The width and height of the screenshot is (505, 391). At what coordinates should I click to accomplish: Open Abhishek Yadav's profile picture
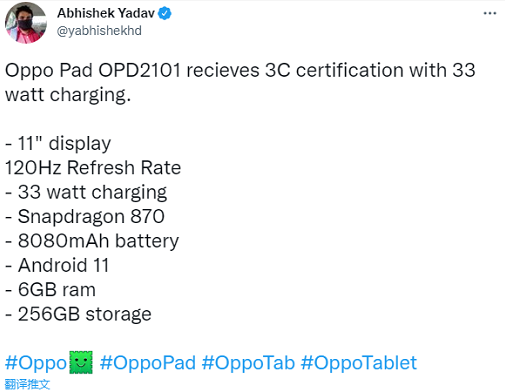click(x=26, y=23)
